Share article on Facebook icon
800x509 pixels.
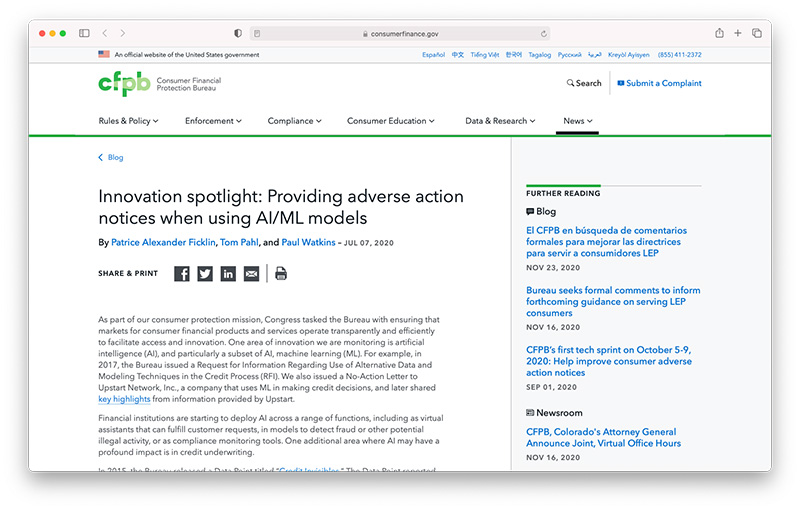click(x=182, y=274)
